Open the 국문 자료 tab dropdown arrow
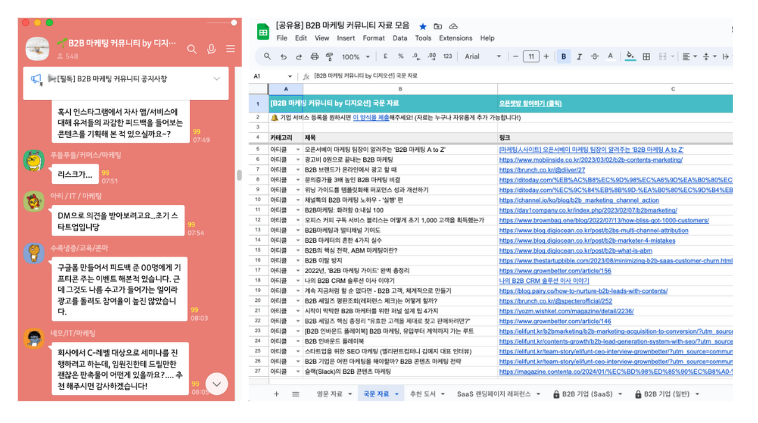Screen dimensions: 758x423 coord(396,394)
